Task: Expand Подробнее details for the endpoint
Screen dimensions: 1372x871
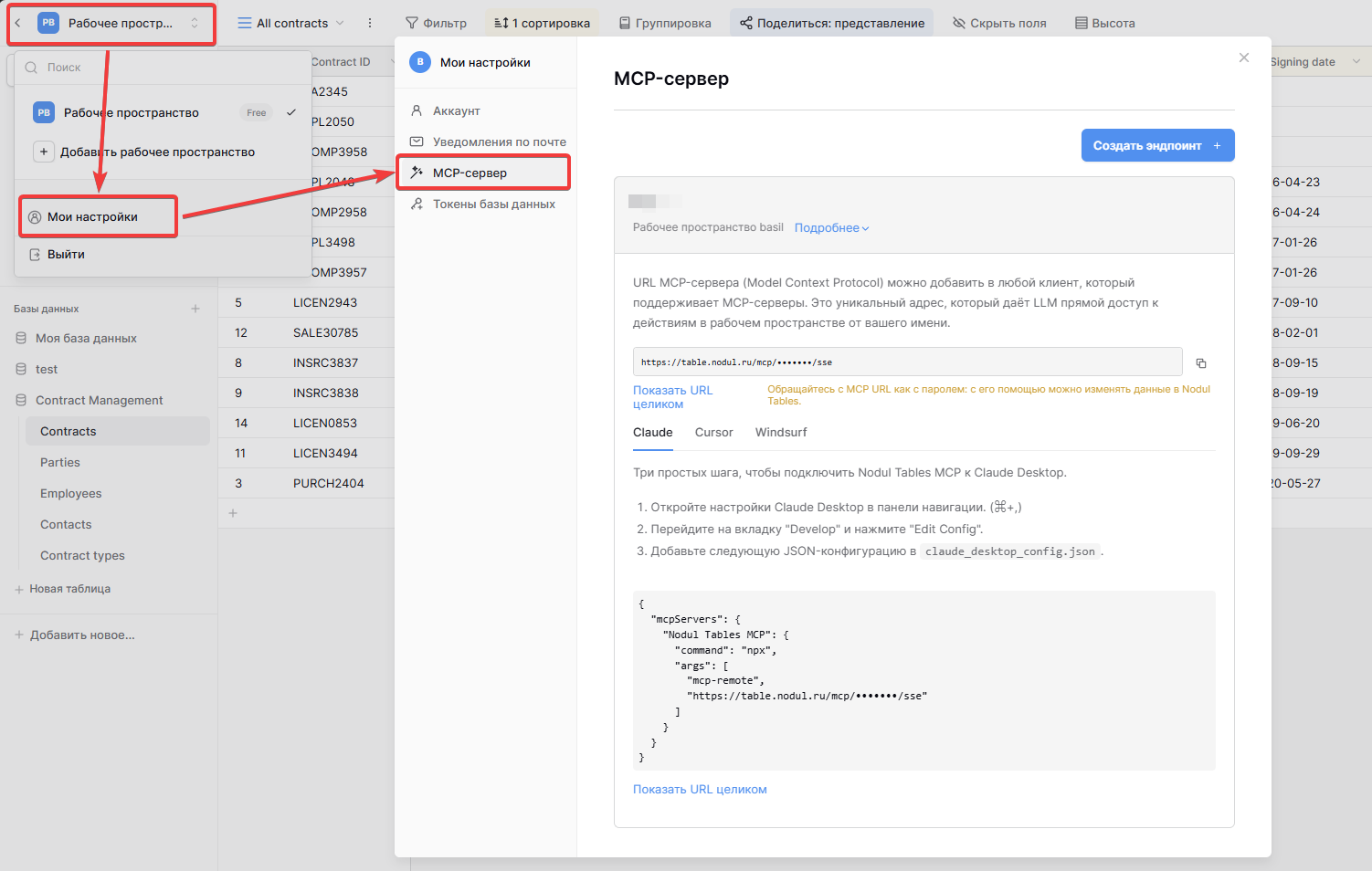Action: tap(831, 228)
